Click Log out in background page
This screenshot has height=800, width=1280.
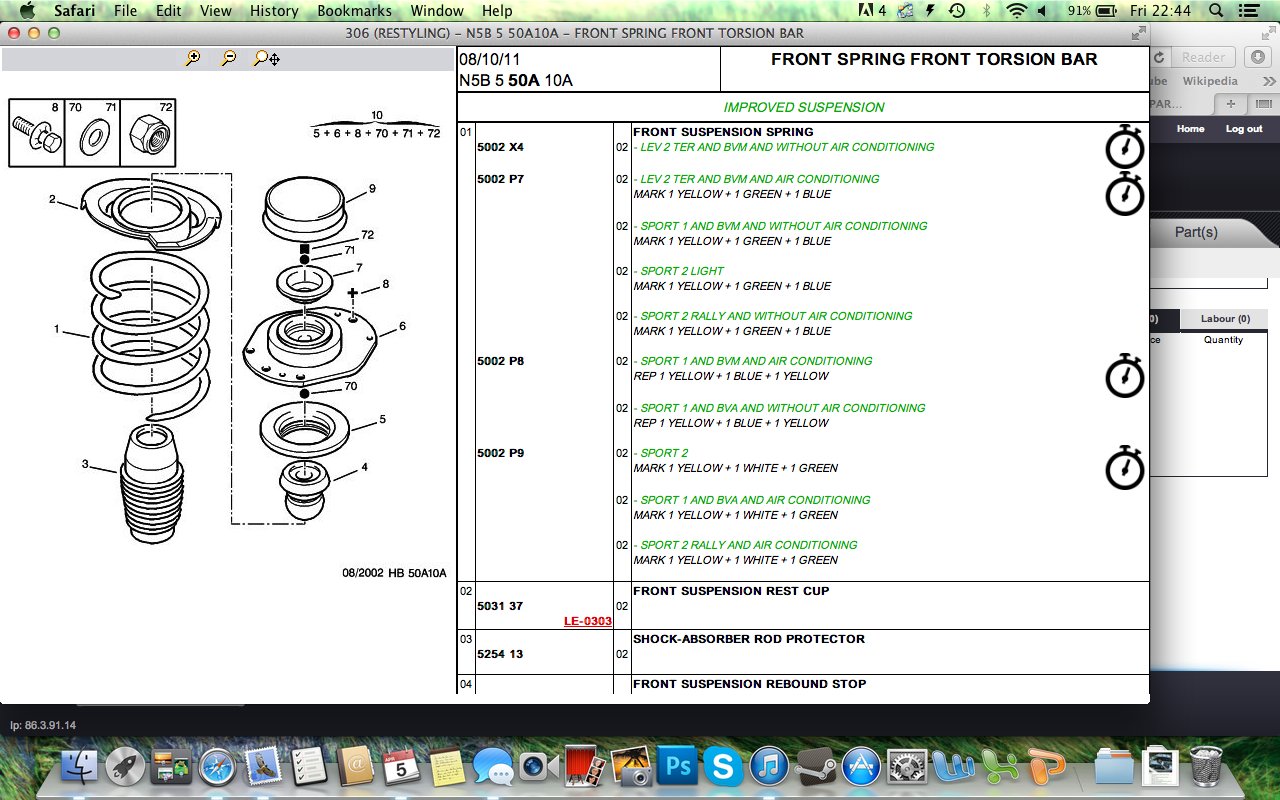tap(1244, 129)
